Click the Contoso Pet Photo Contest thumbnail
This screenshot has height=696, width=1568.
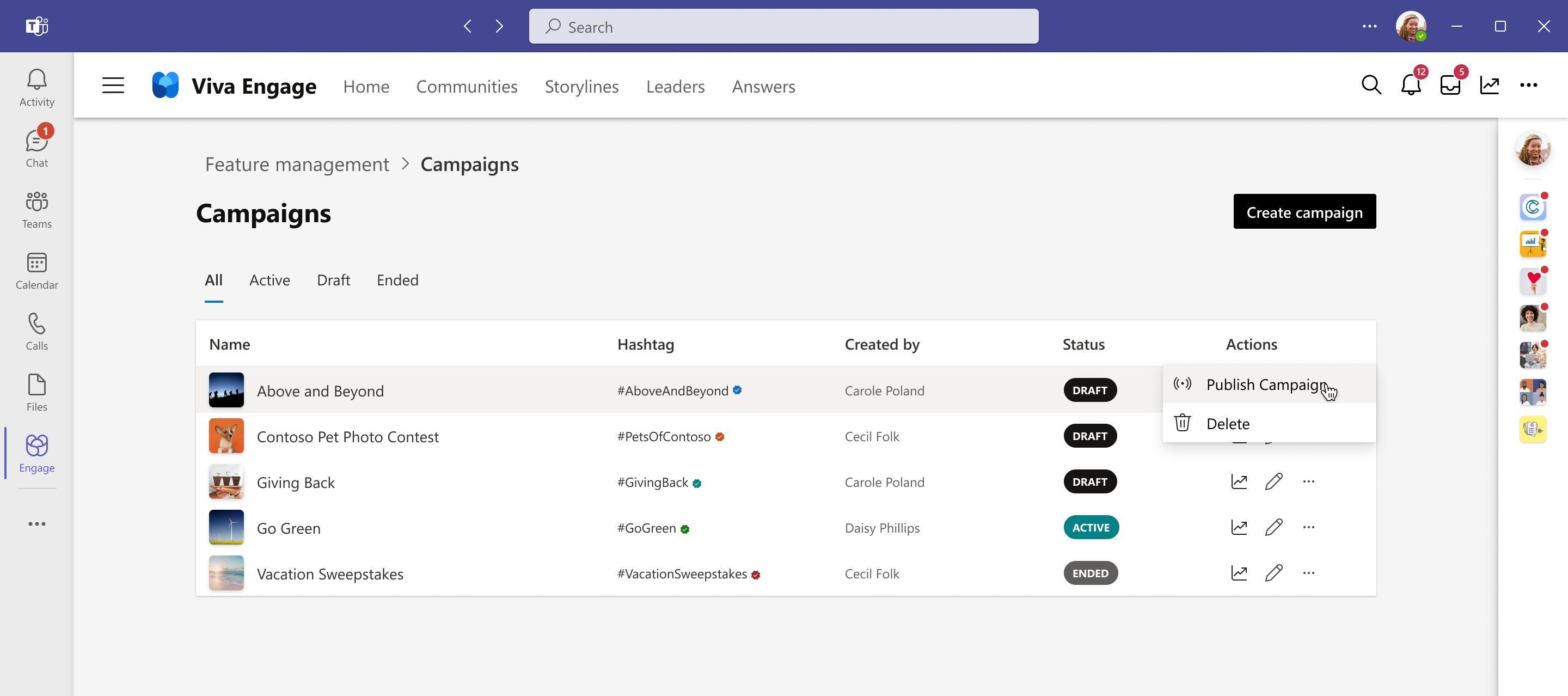point(226,435)
